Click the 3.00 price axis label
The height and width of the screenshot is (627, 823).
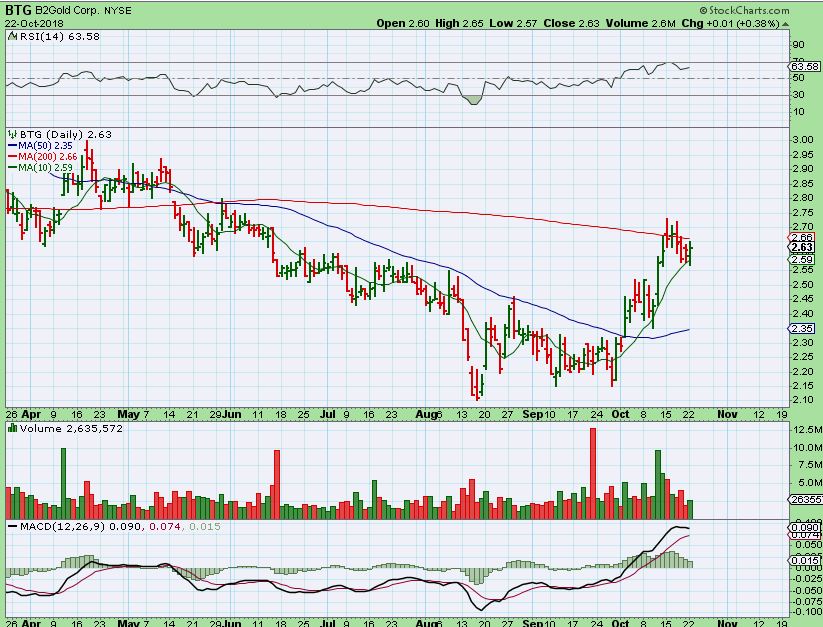(803, 140)
